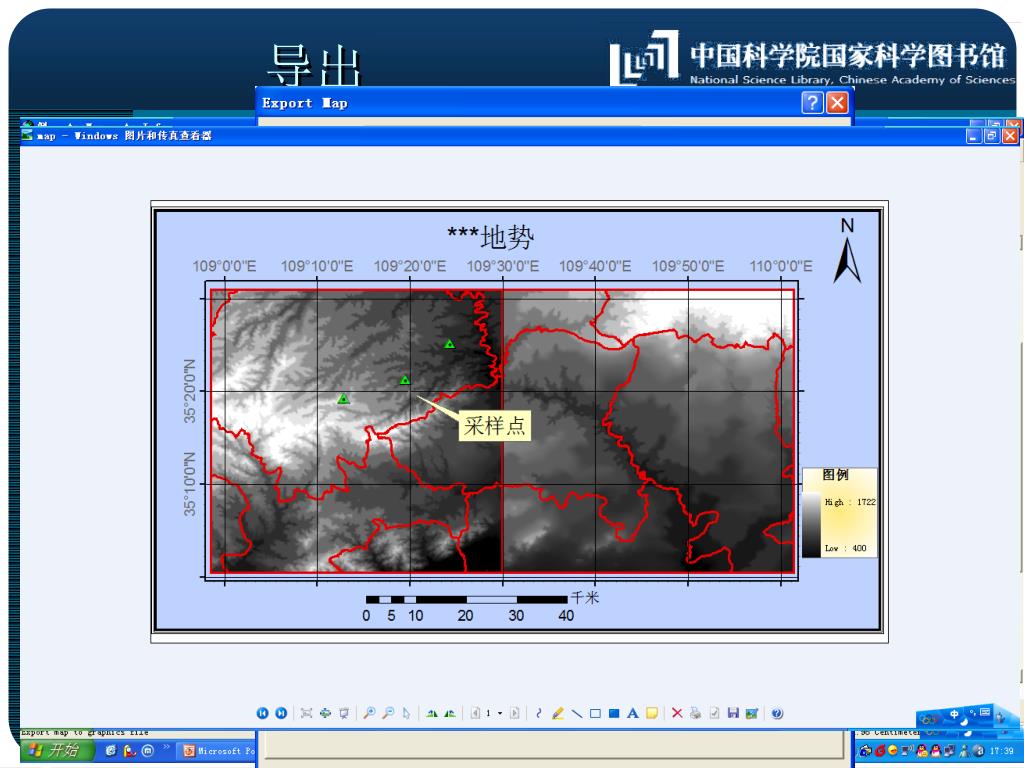The width and height of the screenshot is (1024, 768).
Task: Restore down the picture viewer window
Action: (991, 135)
